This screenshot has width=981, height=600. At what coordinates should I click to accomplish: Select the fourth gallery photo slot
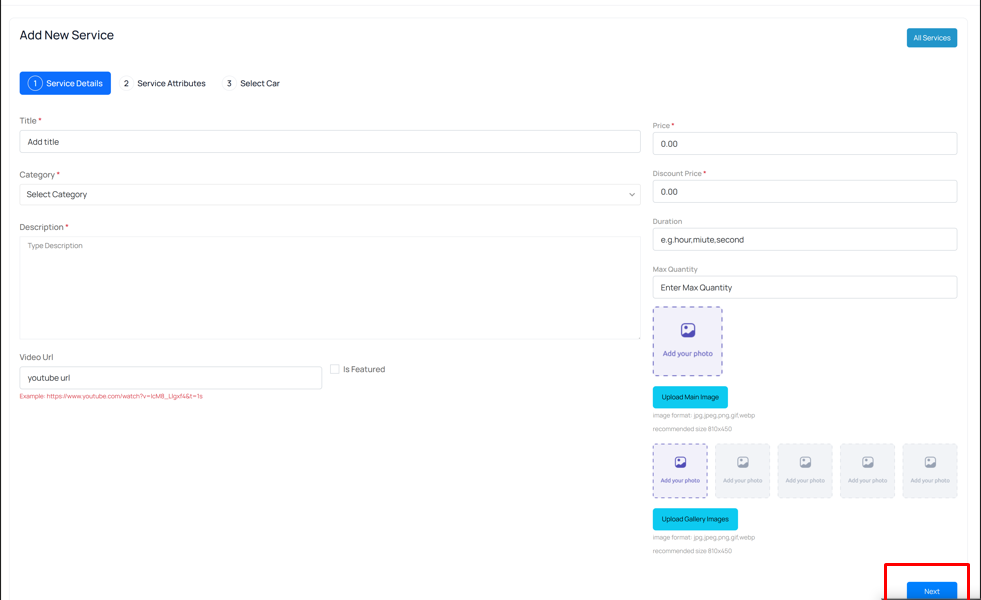(x=868, y=470)
